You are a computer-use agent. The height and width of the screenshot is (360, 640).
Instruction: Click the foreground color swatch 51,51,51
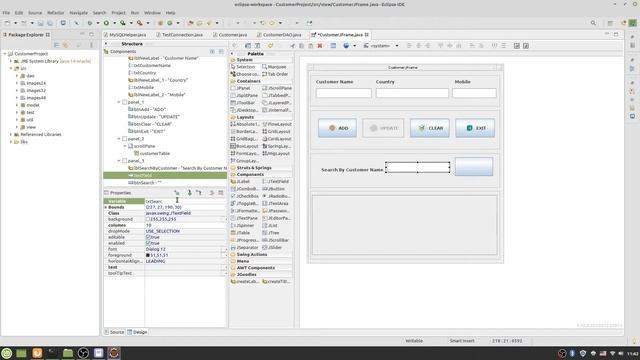[x=148, y=255]
